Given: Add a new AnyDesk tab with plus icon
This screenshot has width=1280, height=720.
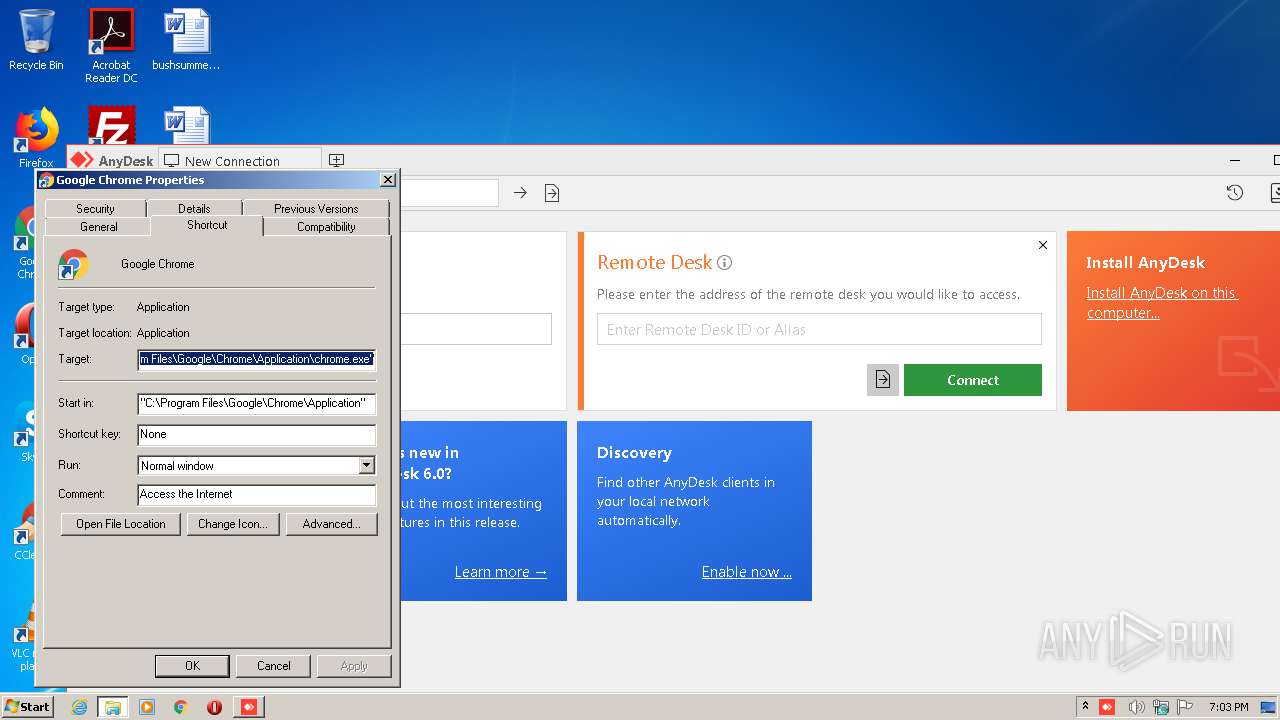Looking at the screenshot, I should [x=337, y=160].
